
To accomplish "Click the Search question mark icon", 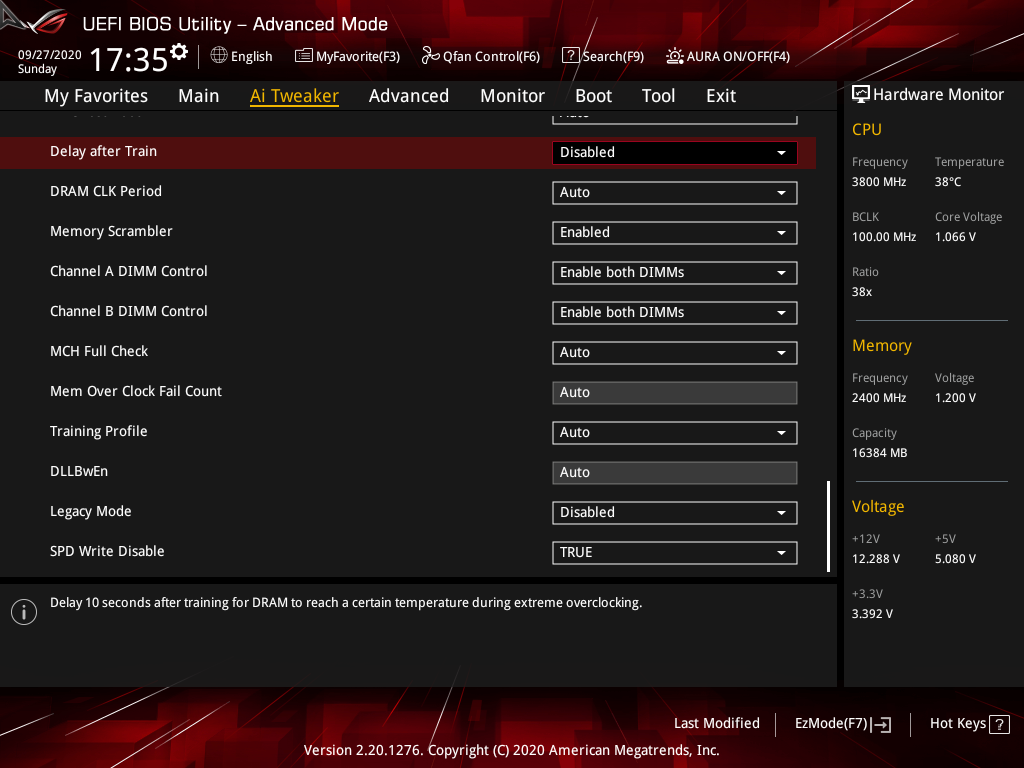I will (570, 56).
